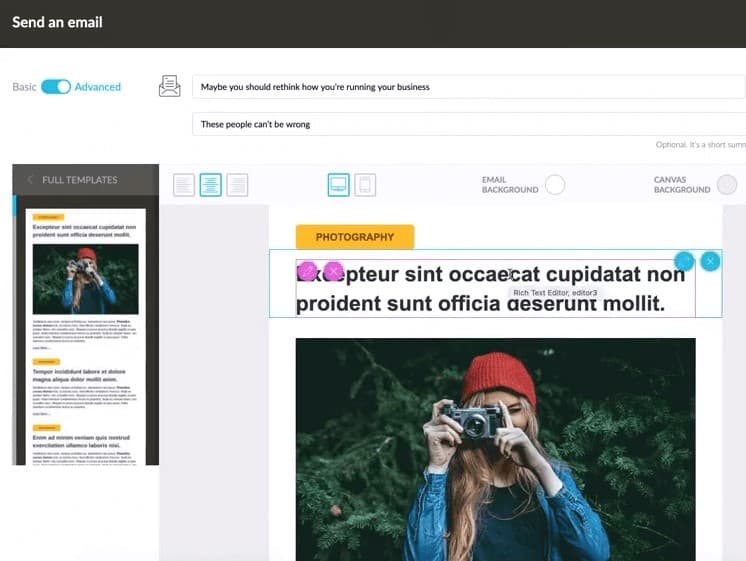Image resolution: width=746 pixels, height=561 pixels.
Task: Click the Basic mode label
Action: coord(24,87)
